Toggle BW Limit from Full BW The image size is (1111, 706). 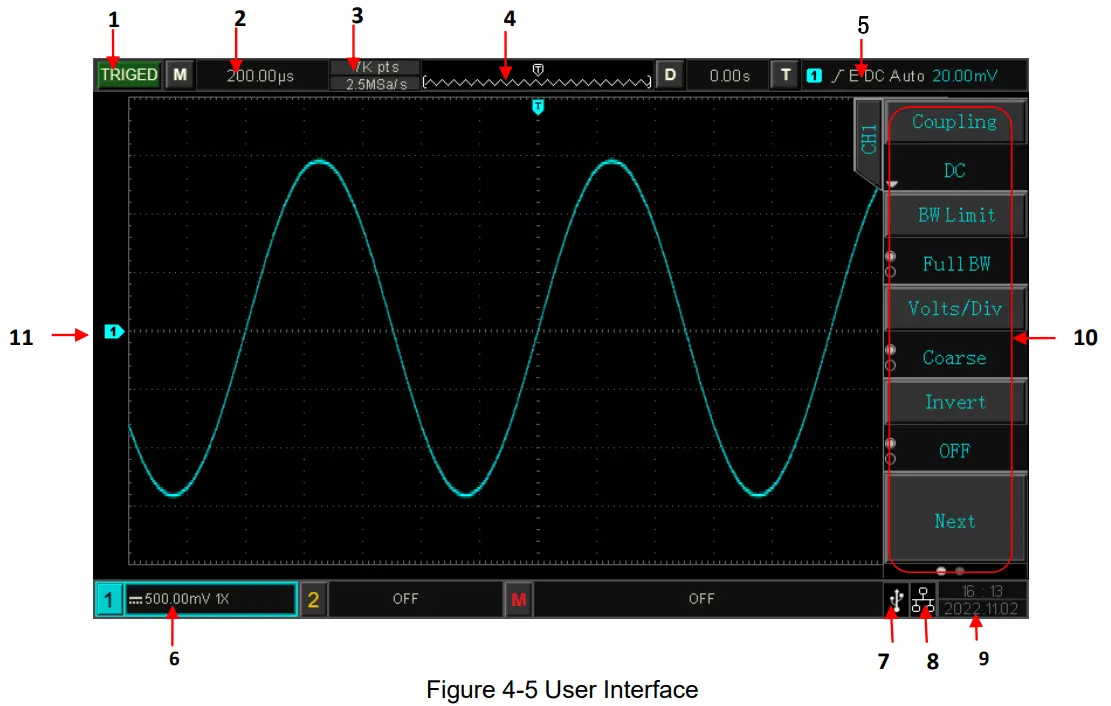(953, 239)
